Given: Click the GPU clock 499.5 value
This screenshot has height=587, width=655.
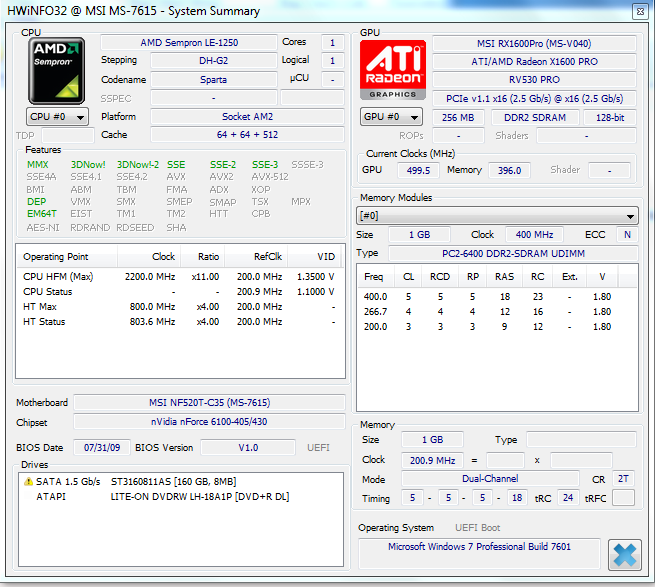Looking at the screenshot, I should tap(418, 170).
